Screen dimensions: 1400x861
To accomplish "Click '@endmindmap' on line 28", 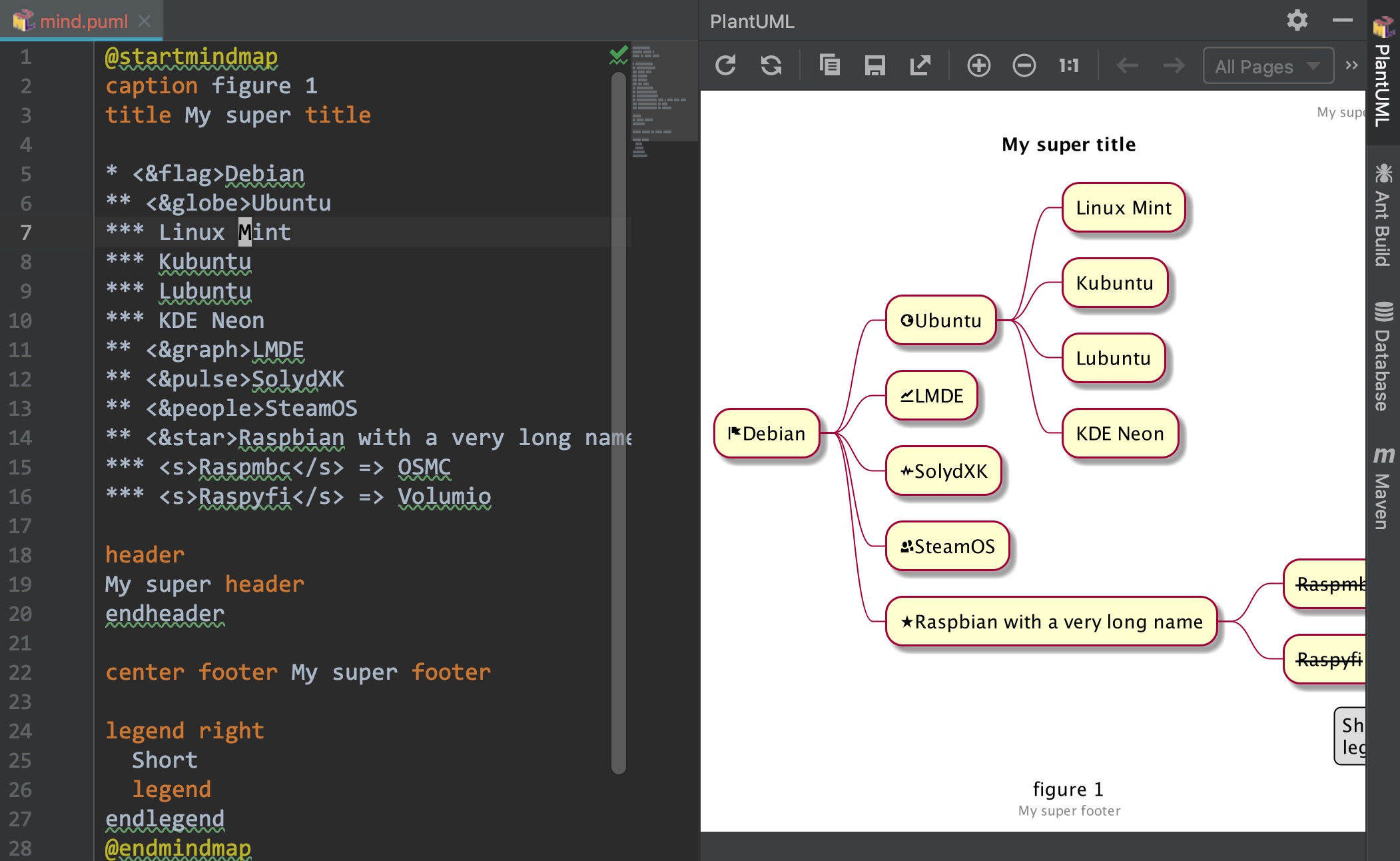I will tap(178, 848).
